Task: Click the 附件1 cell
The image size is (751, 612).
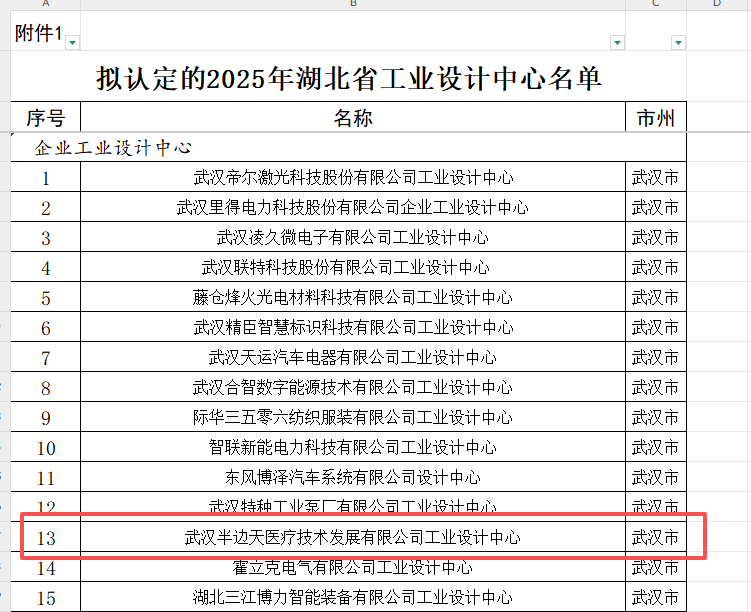Action: point(39,34)
